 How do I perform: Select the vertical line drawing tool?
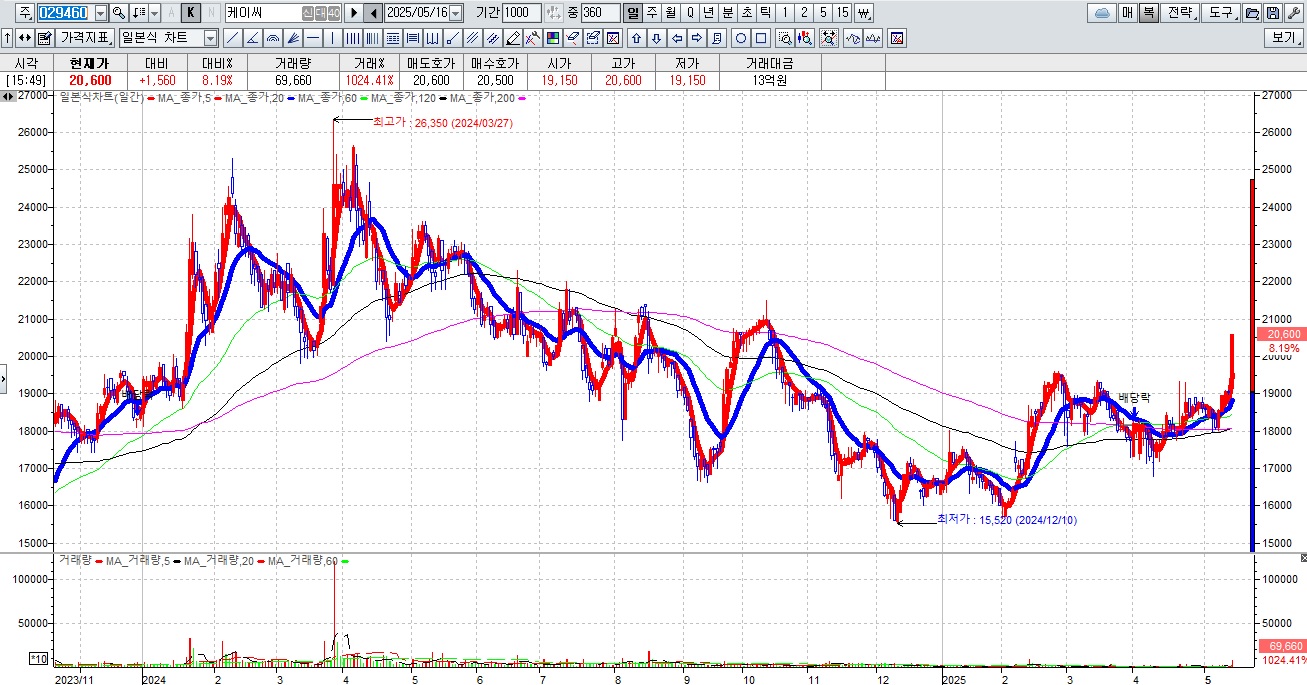(333, 38)
